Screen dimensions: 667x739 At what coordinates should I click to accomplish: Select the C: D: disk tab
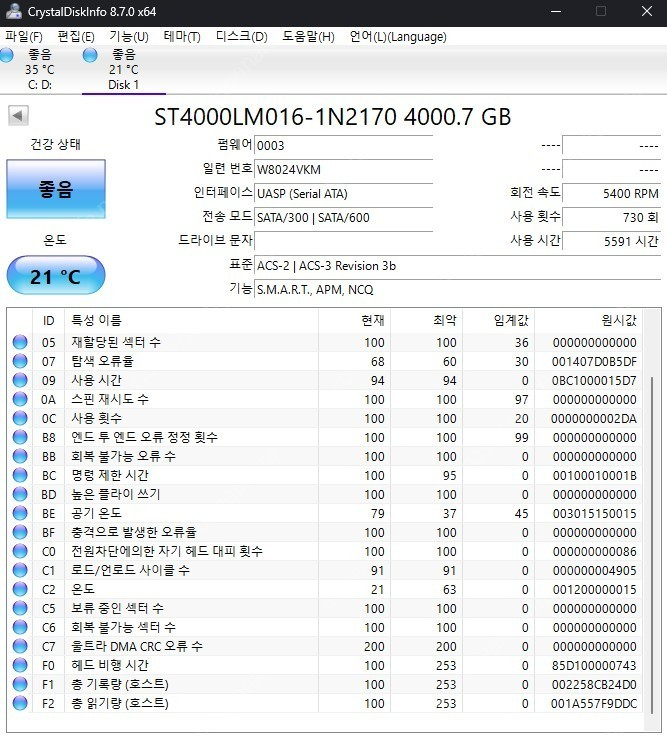[40, 69]
